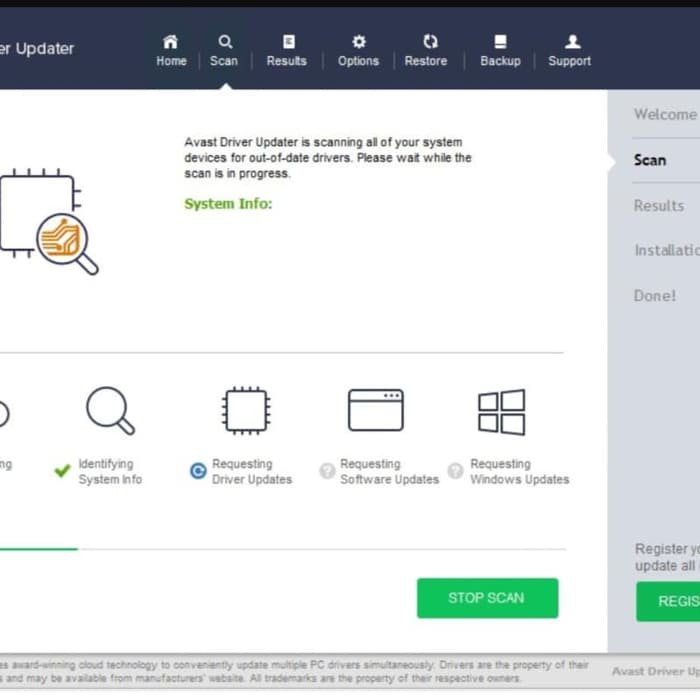Screen dimensions: 700x700
Task: Click the green scan progress bar
Action: (x=39, y=549)
